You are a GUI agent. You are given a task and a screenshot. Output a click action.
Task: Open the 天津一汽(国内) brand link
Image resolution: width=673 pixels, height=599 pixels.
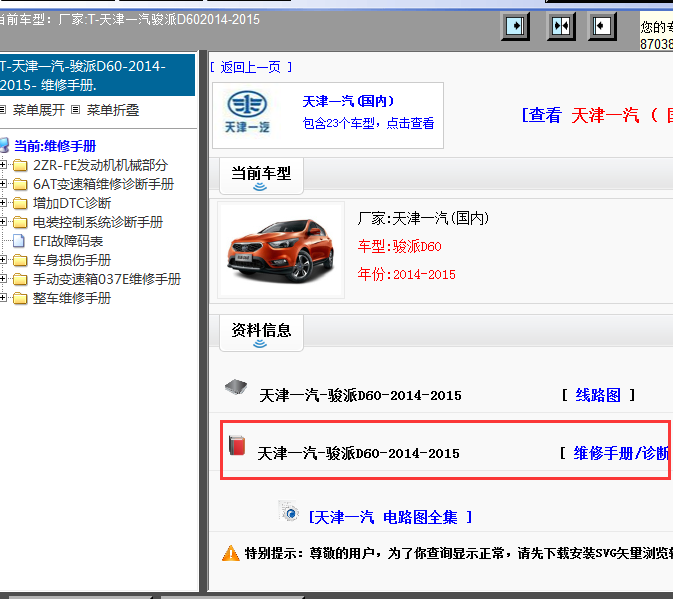pyautogui.click(x=348, y=101)
